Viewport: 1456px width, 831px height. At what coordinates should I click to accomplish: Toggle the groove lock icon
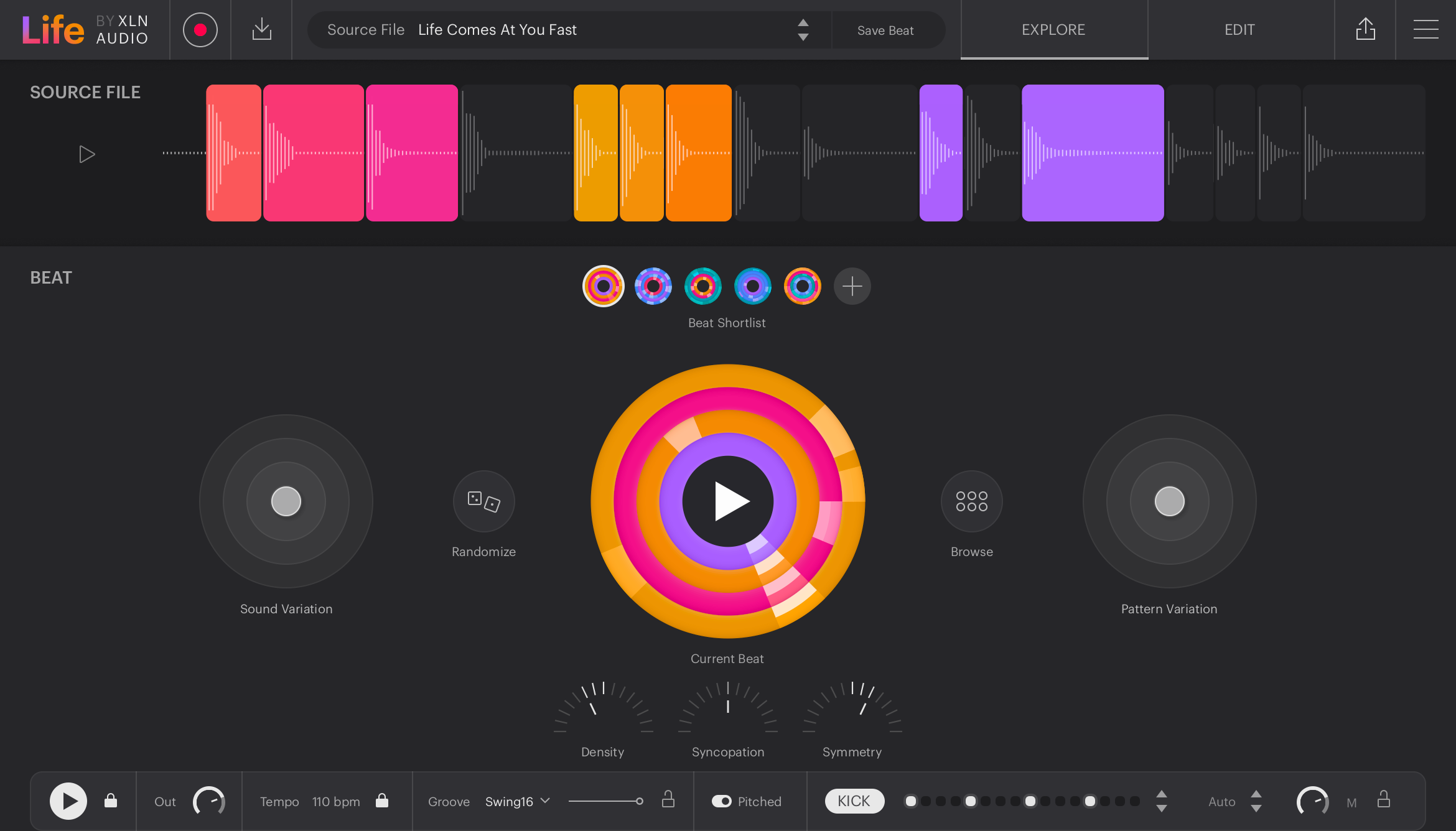coord(668,801)
